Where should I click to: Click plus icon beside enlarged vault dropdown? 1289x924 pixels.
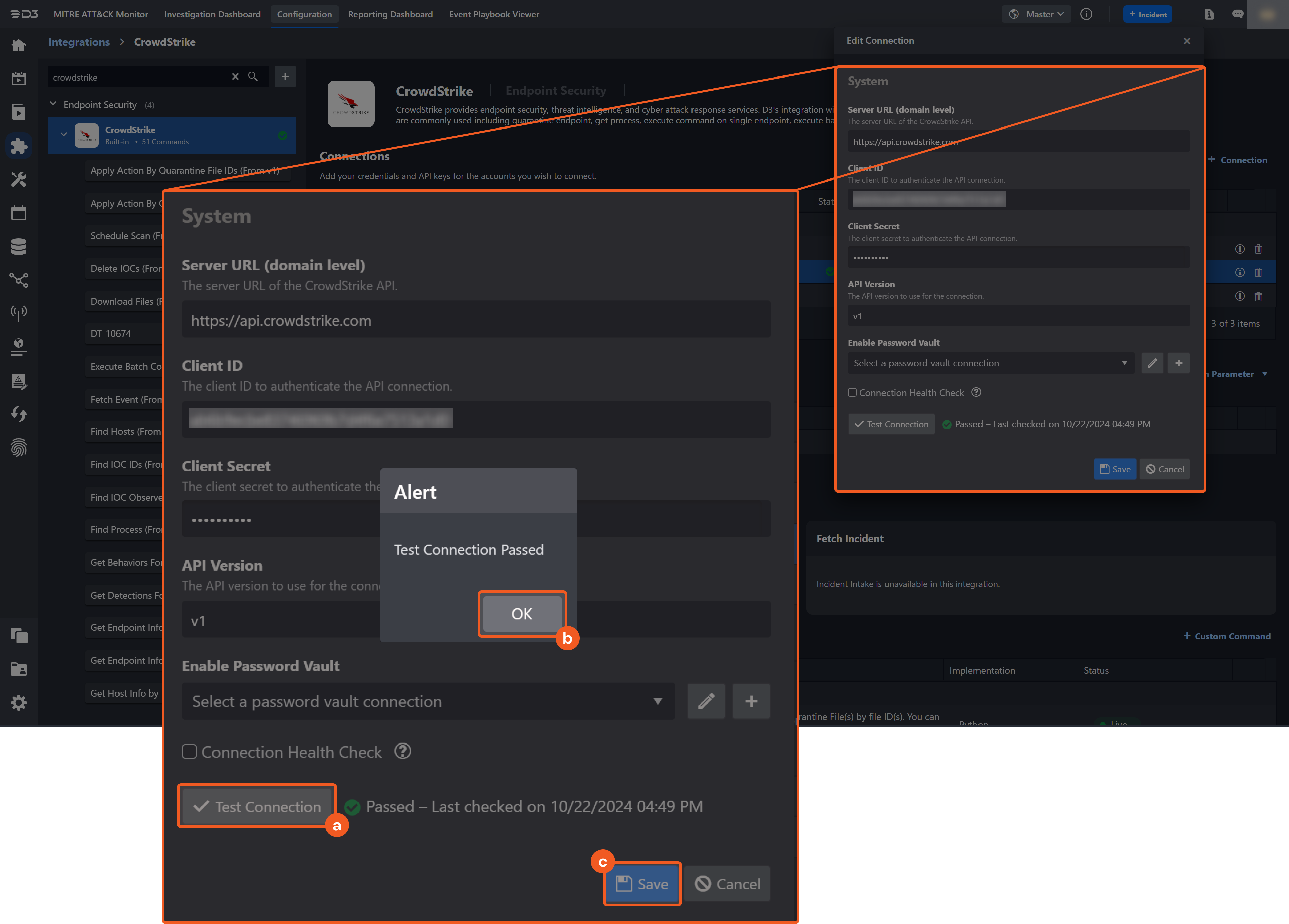751,701
